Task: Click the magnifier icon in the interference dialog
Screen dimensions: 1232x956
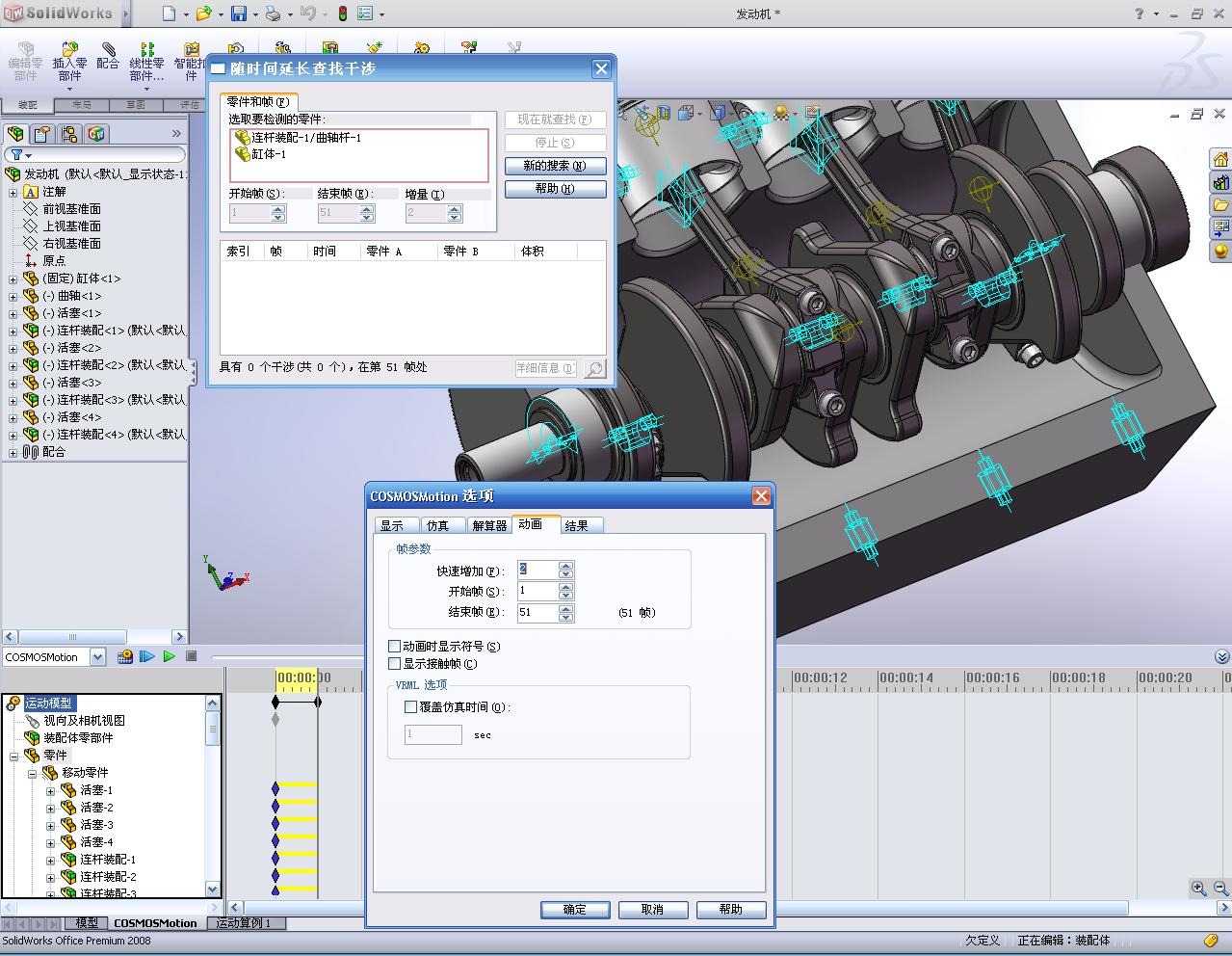Action: 595,368
